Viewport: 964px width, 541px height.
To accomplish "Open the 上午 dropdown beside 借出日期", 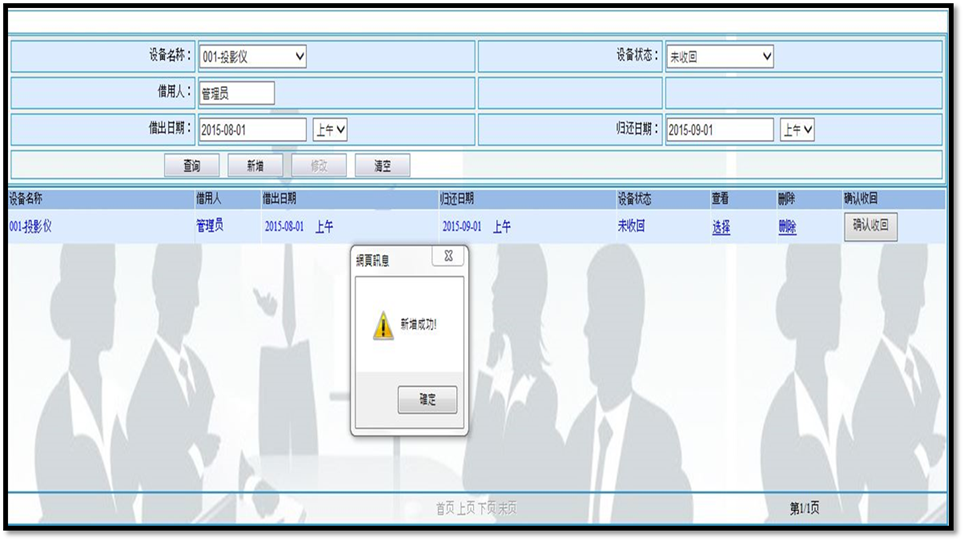I will point(330,130).
